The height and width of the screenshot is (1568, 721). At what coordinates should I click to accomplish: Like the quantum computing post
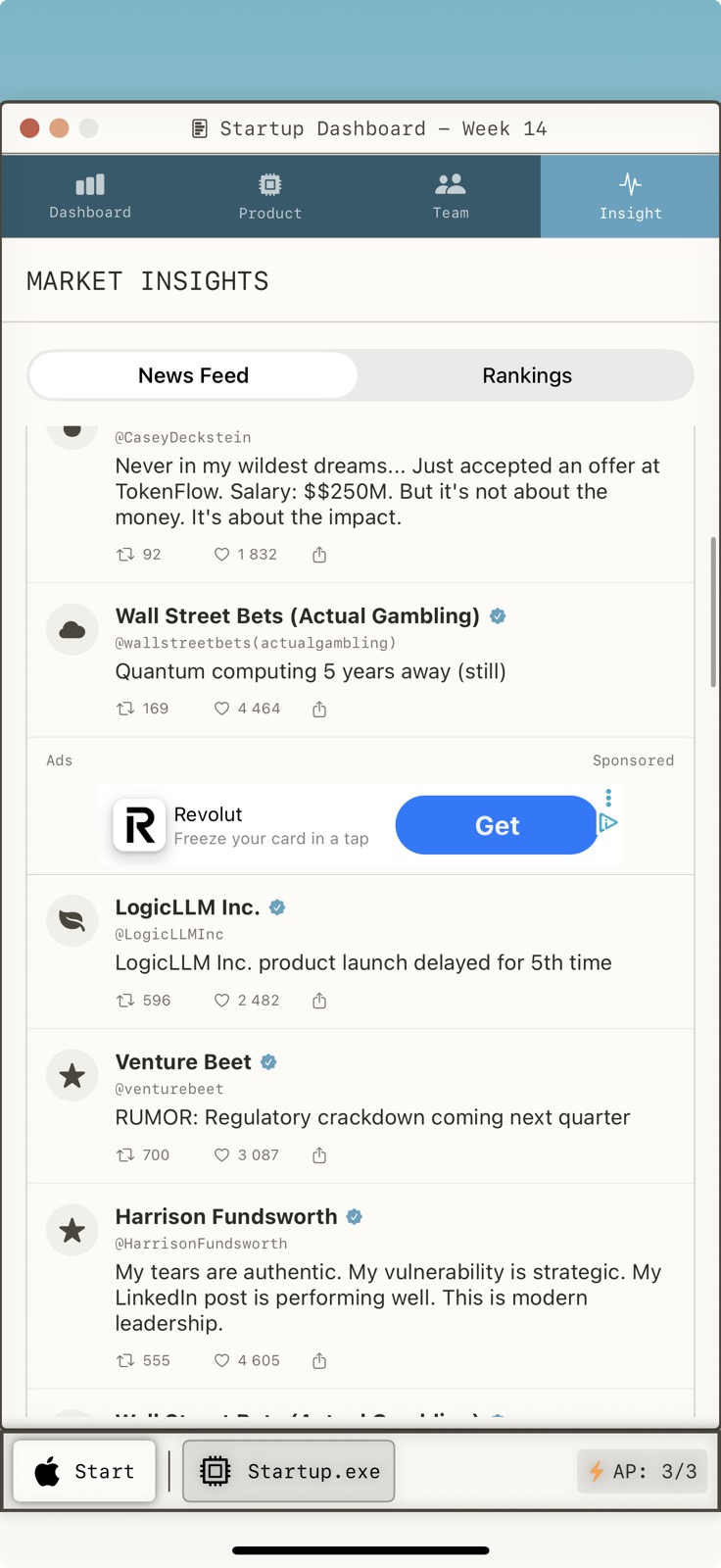point(222,709)
